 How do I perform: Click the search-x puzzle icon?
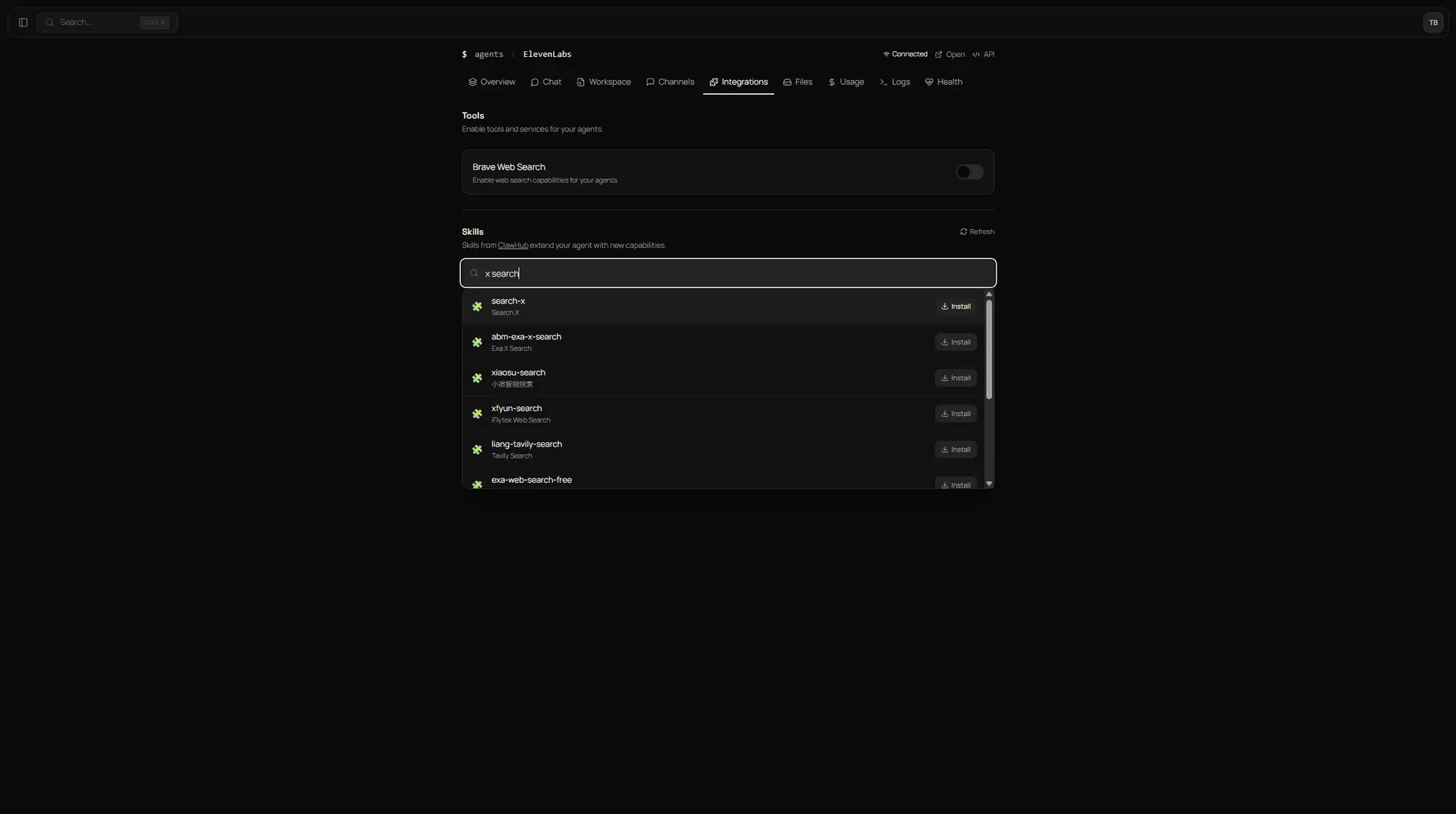[477, 306]
